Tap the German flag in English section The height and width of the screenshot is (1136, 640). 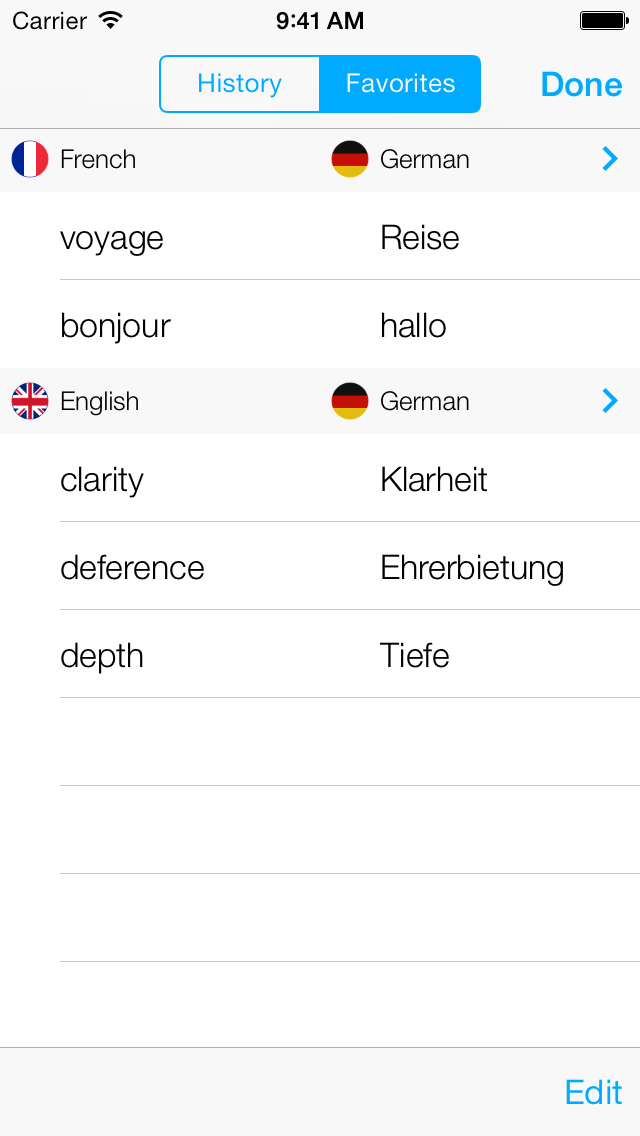click(350, 401)
